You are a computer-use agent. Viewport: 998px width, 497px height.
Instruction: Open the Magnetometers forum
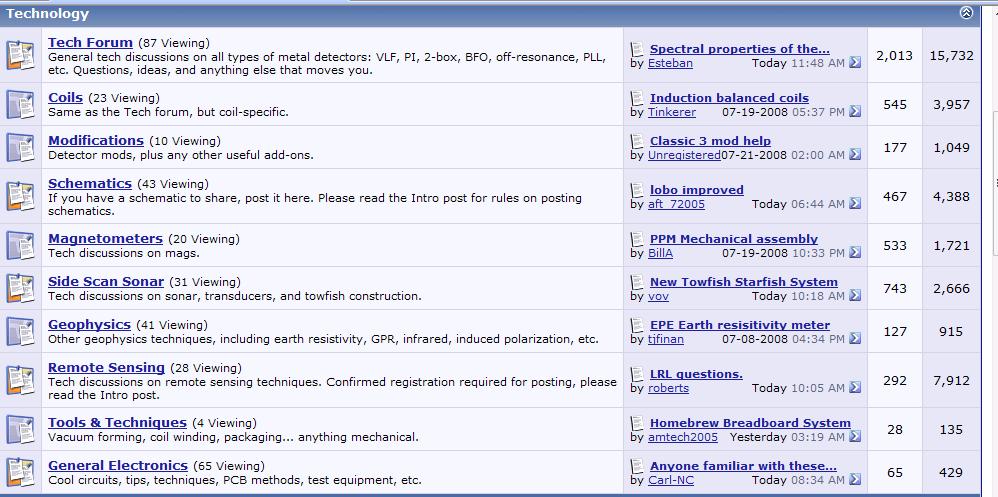coord(105,239)
